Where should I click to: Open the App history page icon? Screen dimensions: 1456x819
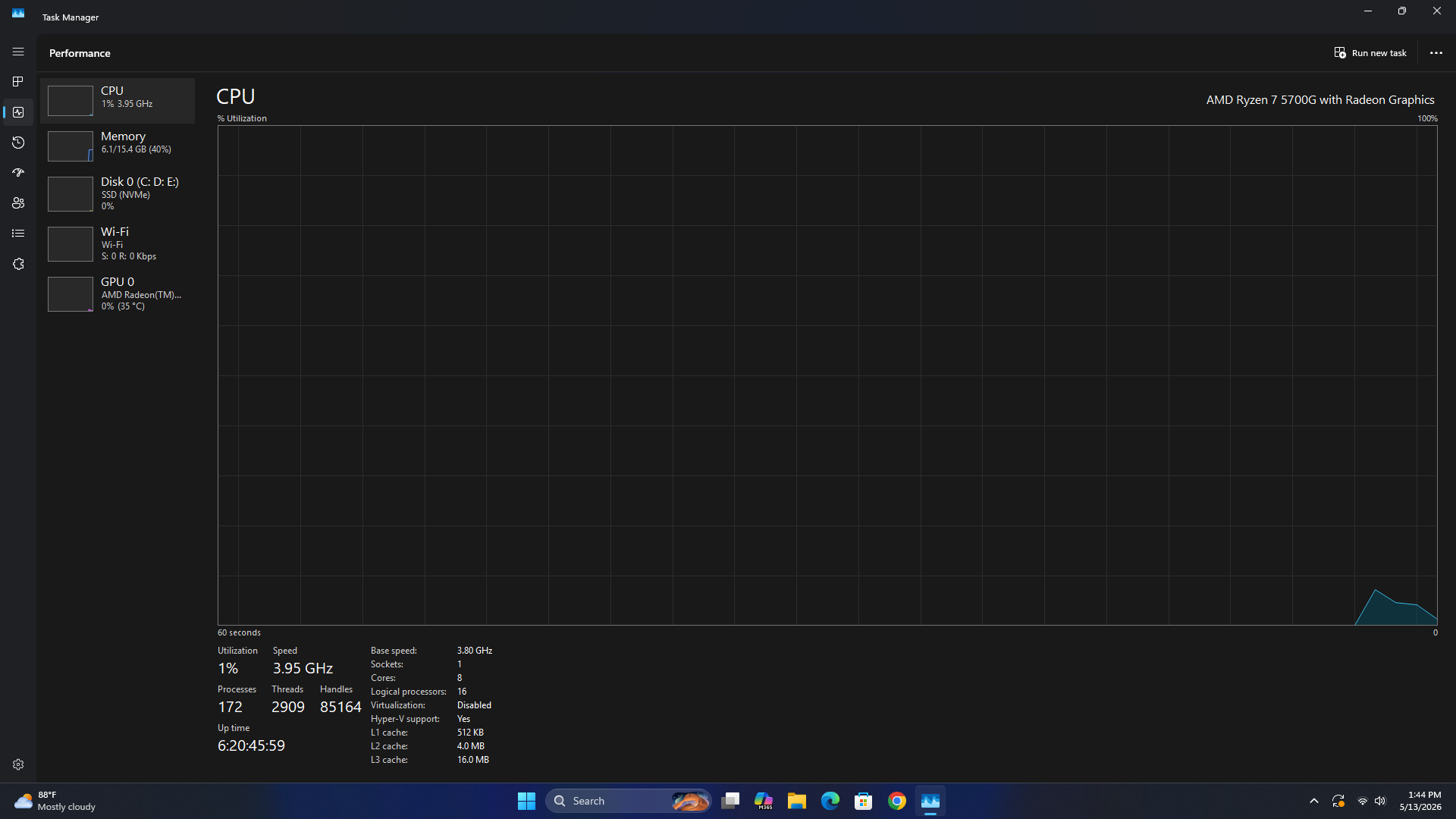click(18, 143)
